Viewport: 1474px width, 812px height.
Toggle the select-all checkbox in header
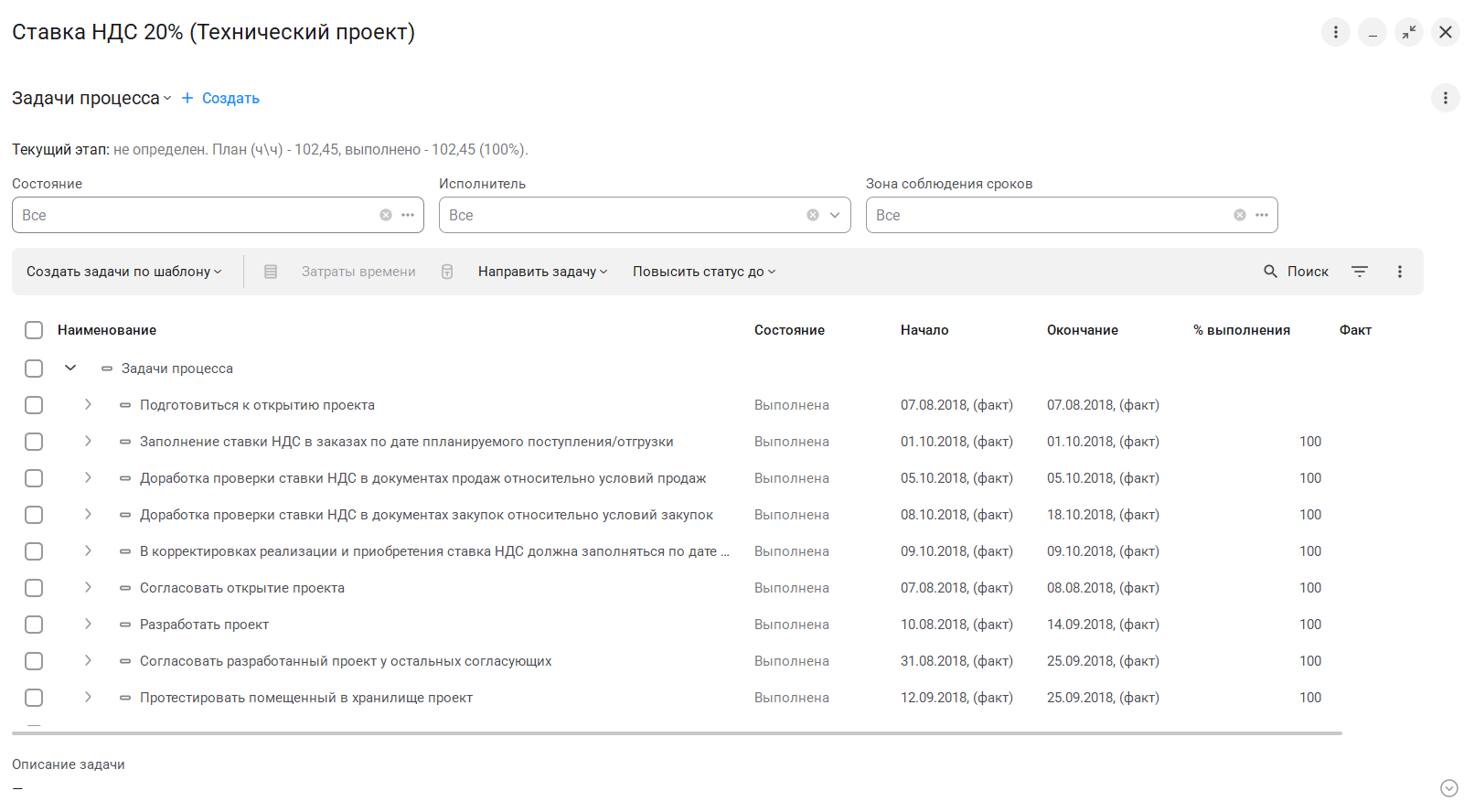point(34,330)
